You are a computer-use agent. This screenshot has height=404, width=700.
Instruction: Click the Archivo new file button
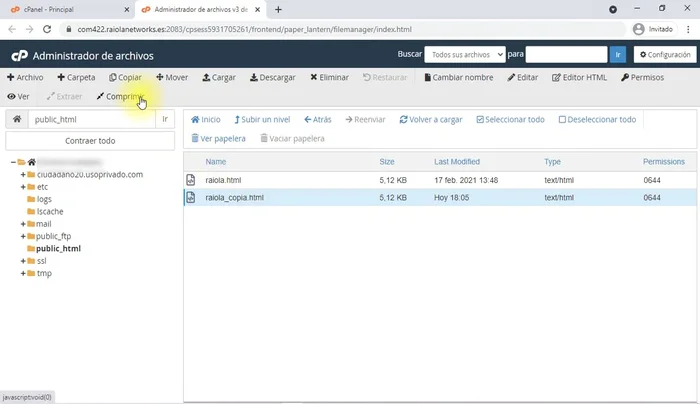[25, 77]
